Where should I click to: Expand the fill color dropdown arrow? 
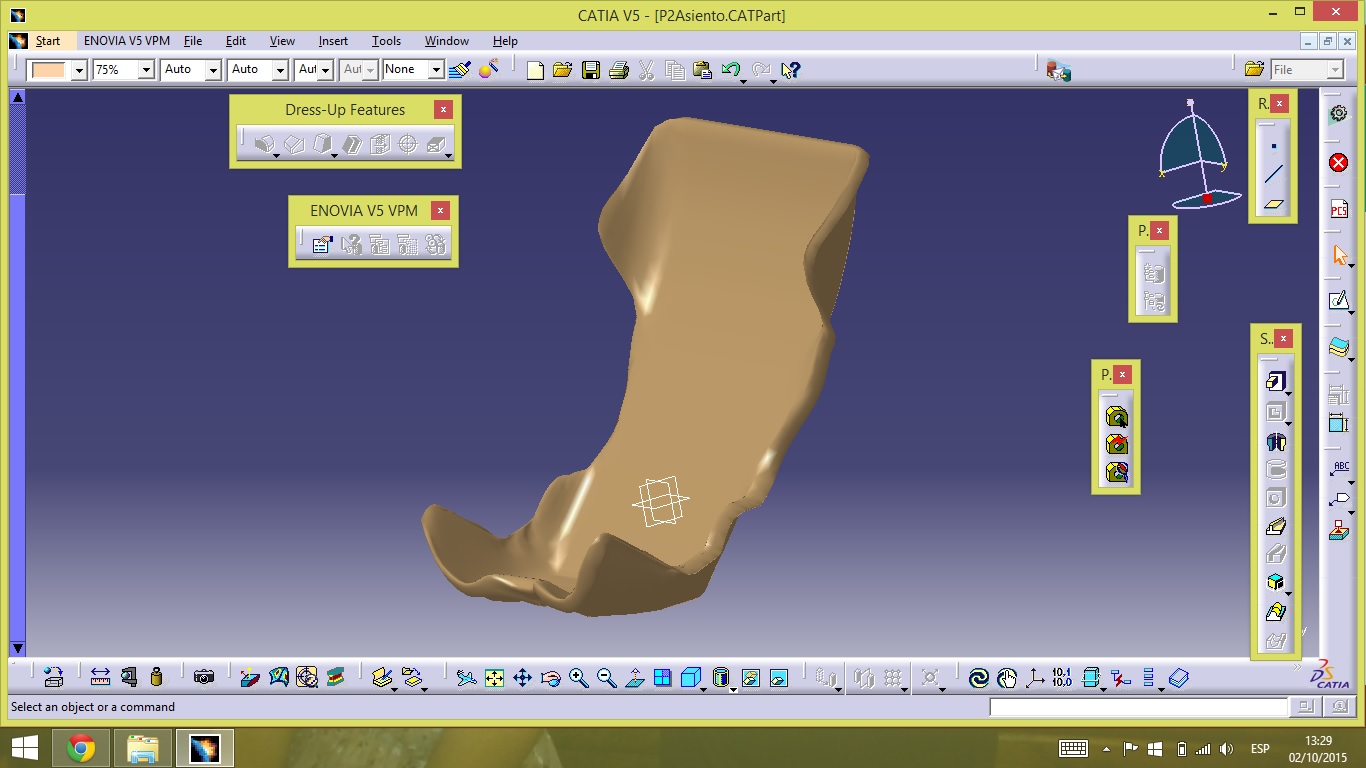click(x=79, y=70)
